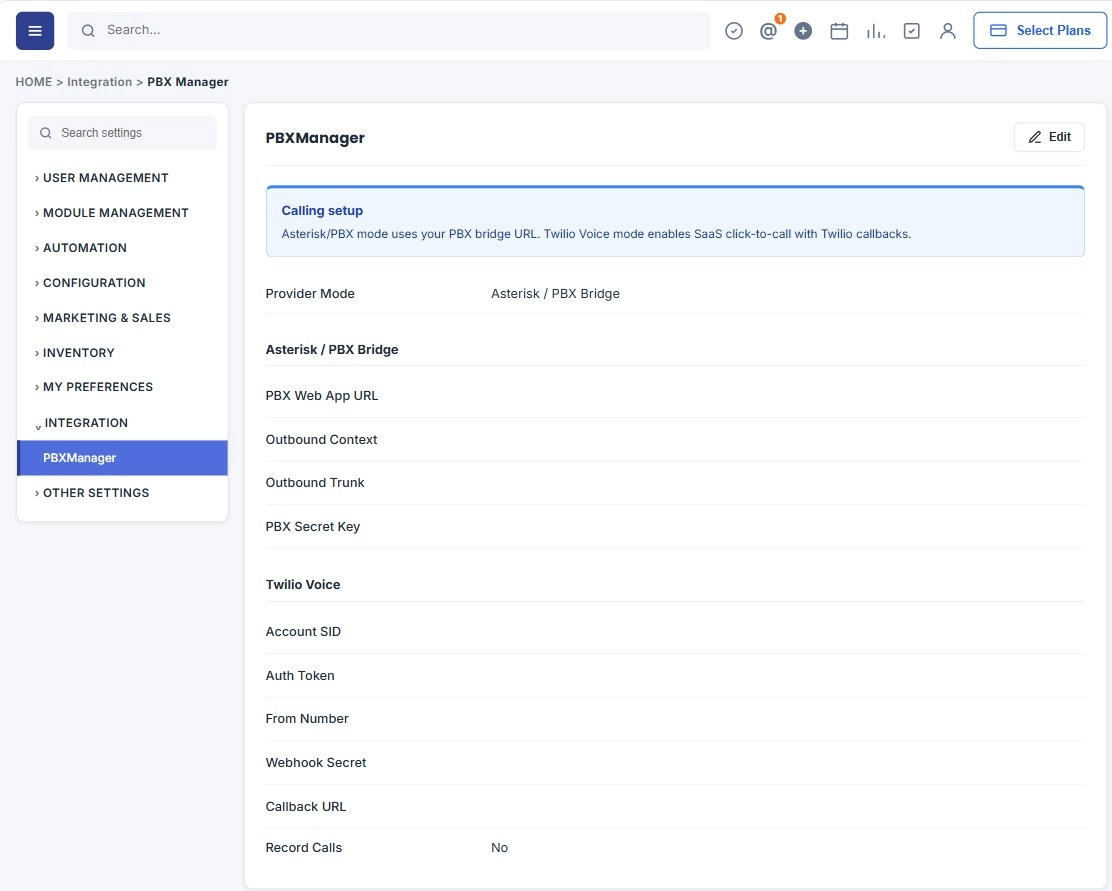Click the PBX Secret Key label
1112x891 pixels.
pyautogui.click(x=313, y=526)
